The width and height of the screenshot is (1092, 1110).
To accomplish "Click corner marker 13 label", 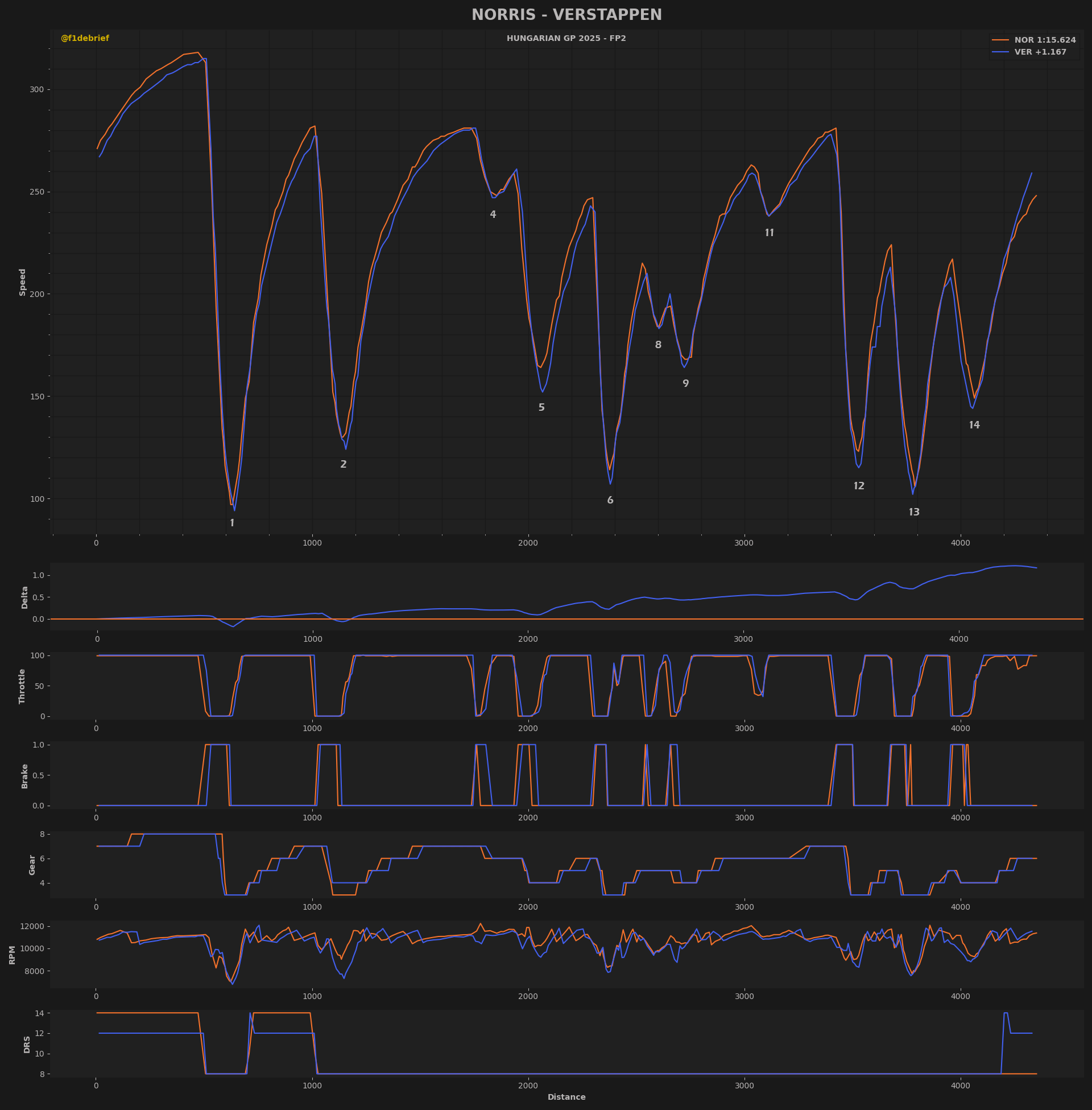I will pyautogui.click(x=914, y=512).
